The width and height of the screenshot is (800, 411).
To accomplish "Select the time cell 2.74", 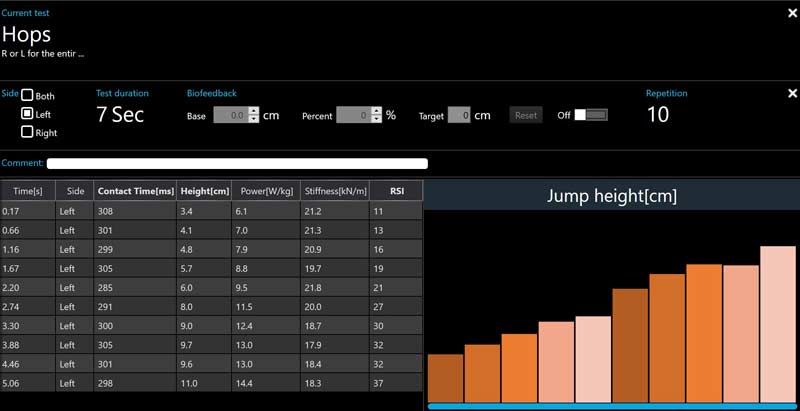I will click(28, 307).
